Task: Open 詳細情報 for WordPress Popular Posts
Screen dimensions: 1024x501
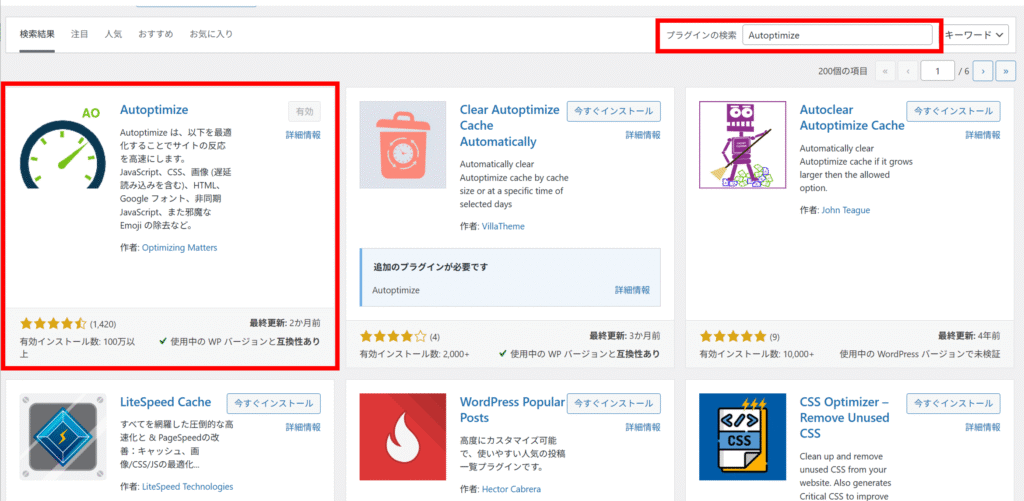Action: 643,427
